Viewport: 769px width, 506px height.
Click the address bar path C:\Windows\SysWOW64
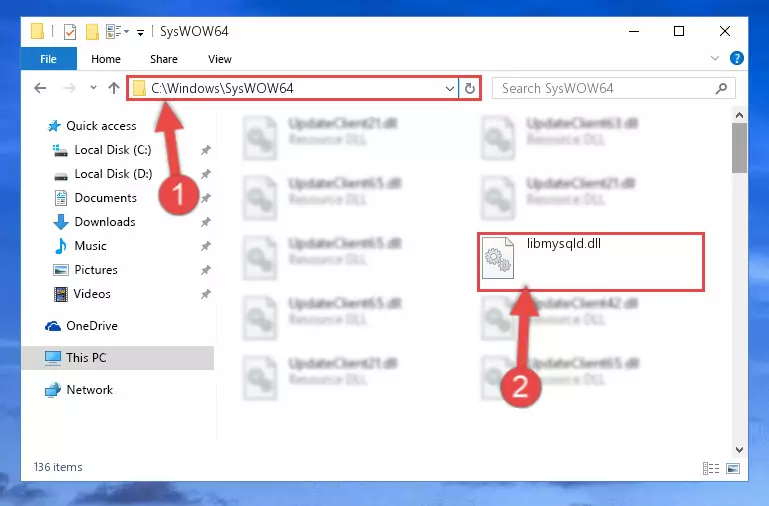(x=222, y=88)
